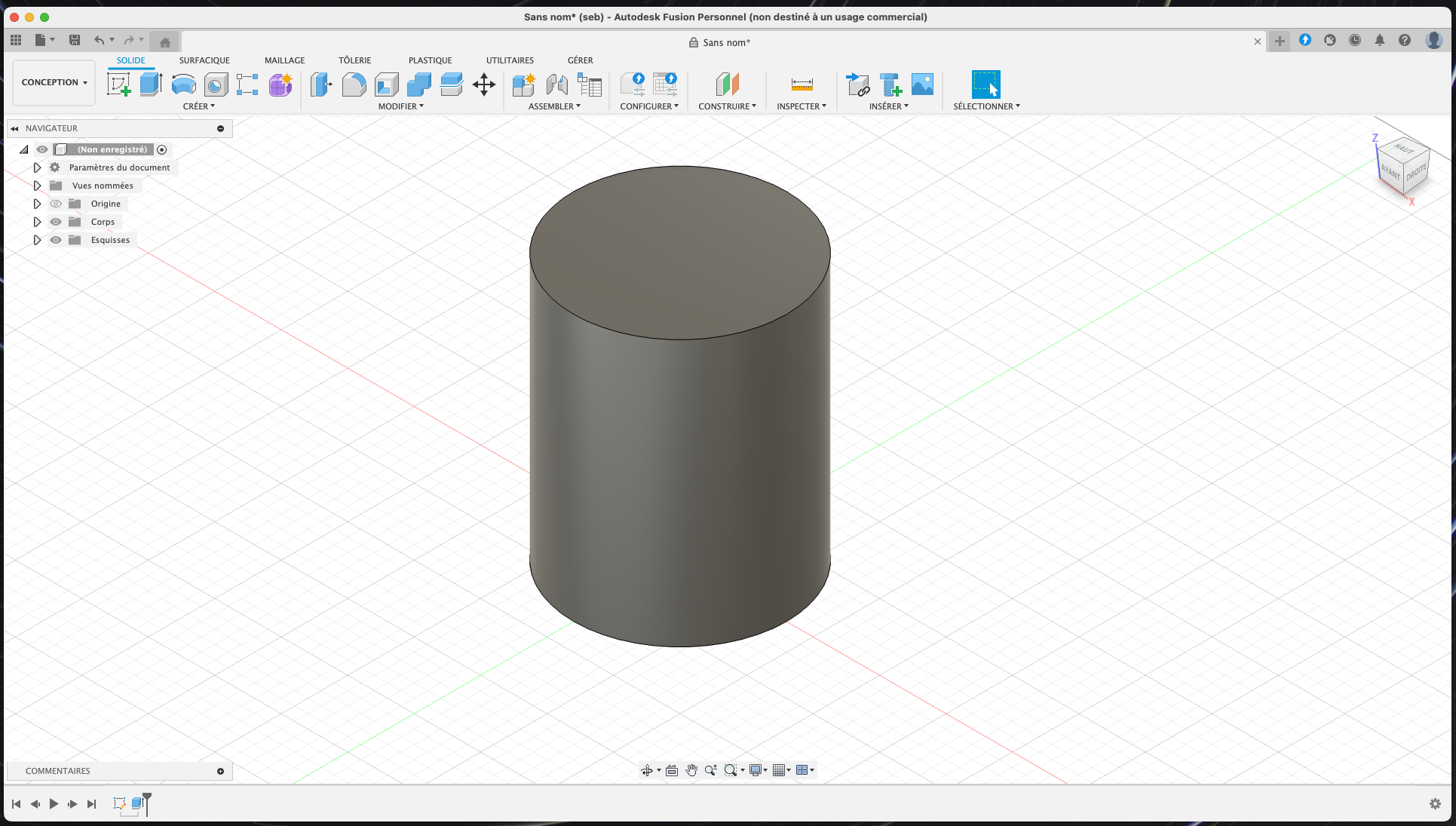This screenshot has width=1456, height=826.
Task: Switch to the SURFACIQUE tab
Action: [204, 60]
